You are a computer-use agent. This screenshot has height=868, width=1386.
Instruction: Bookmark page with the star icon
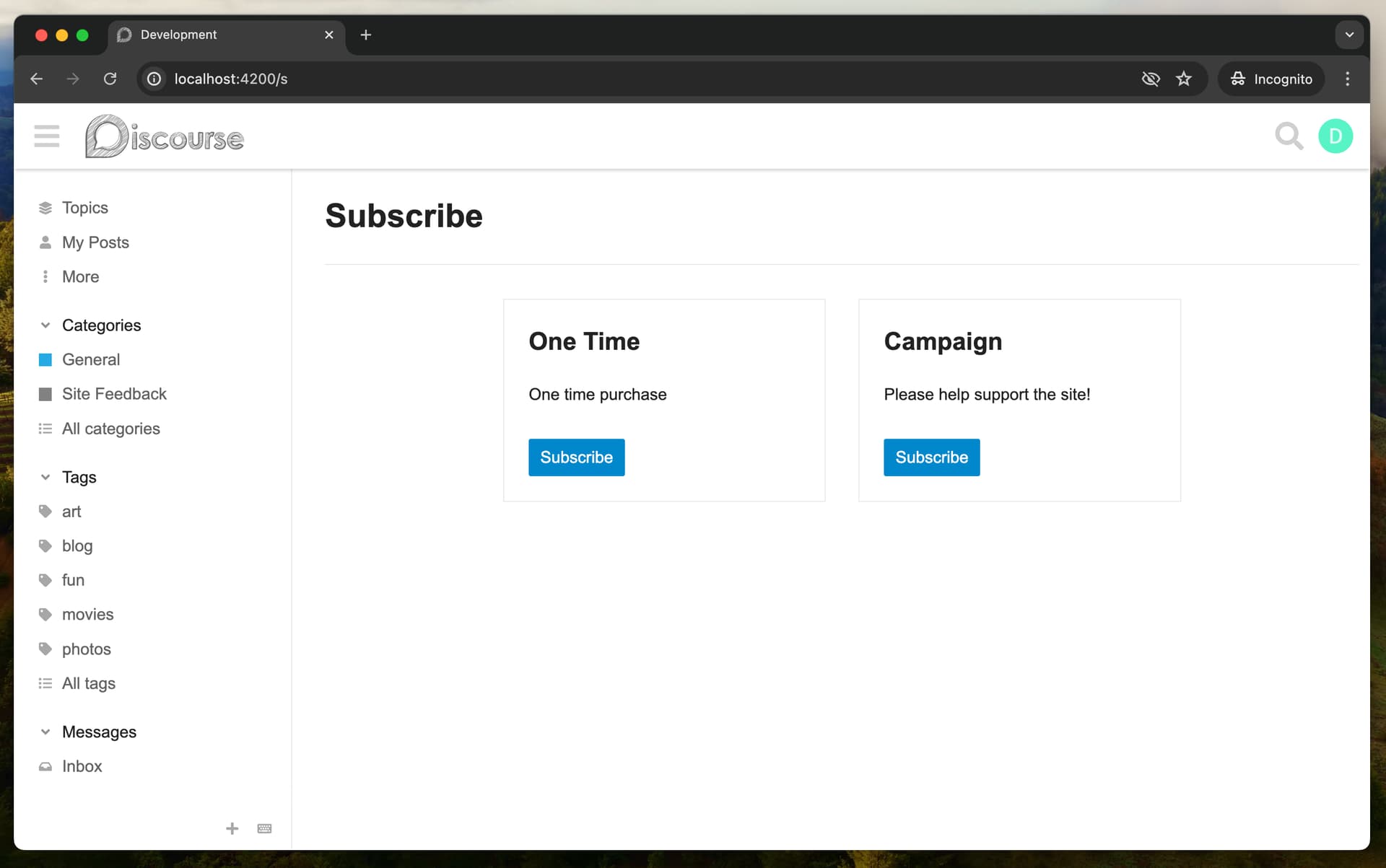(1184, 79)
